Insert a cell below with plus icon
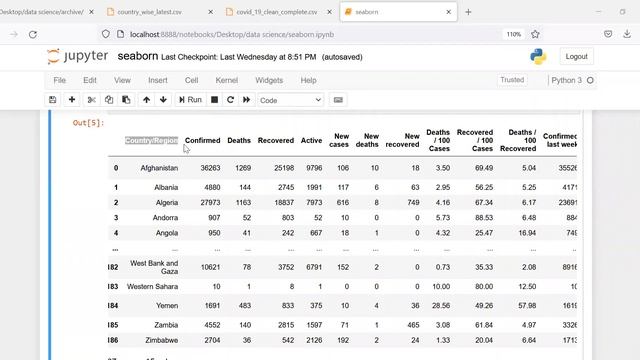 [72, 100]
